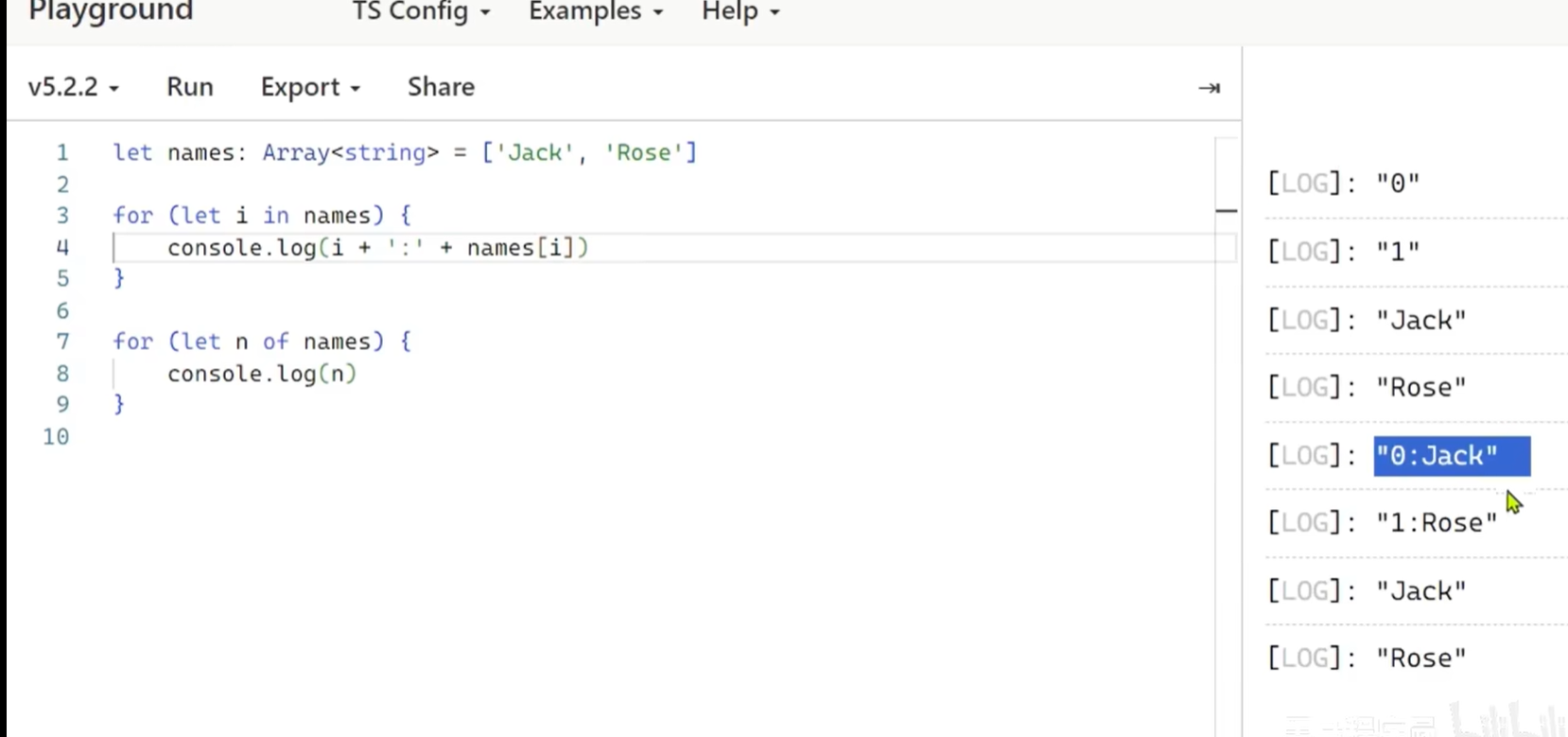Place cursor on console.log(n) line
The width and height of the screenshot is (1568, 737).
[x=261, y=374]
